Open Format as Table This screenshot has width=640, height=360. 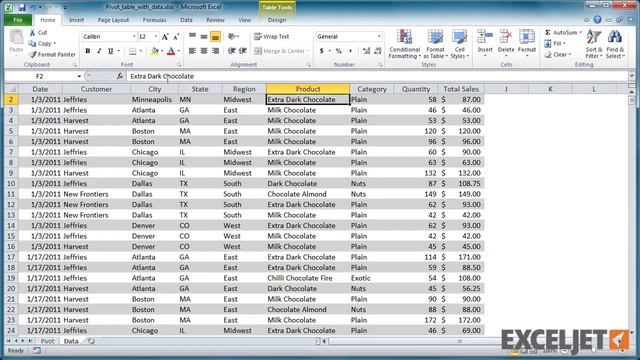click(x=435, y=44)
